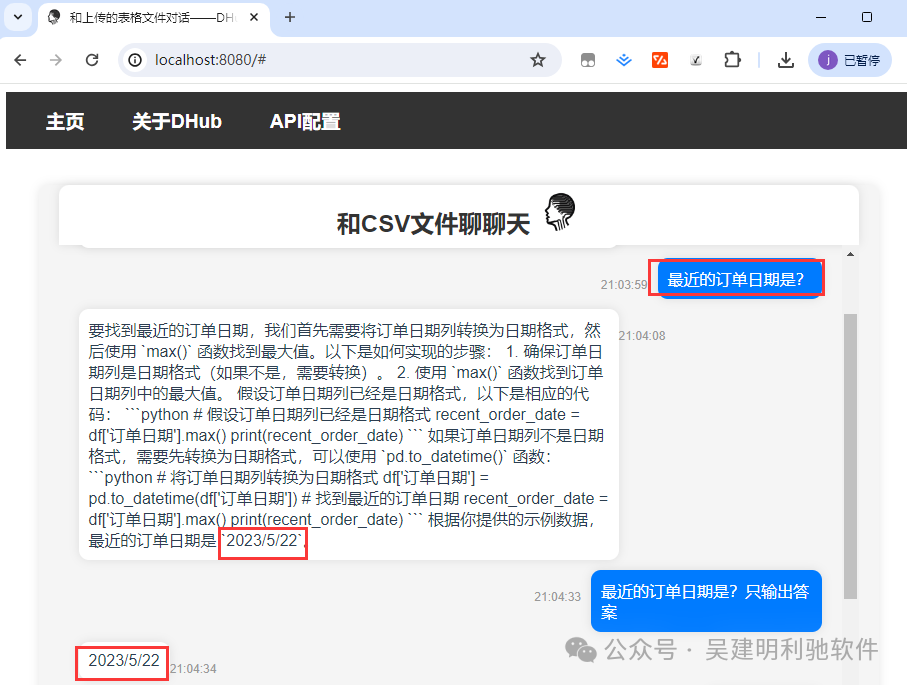907x685 pixels.
Task: Click the localhost:8080 address bar
Action: pyautogui.click(x=330, y=60)
